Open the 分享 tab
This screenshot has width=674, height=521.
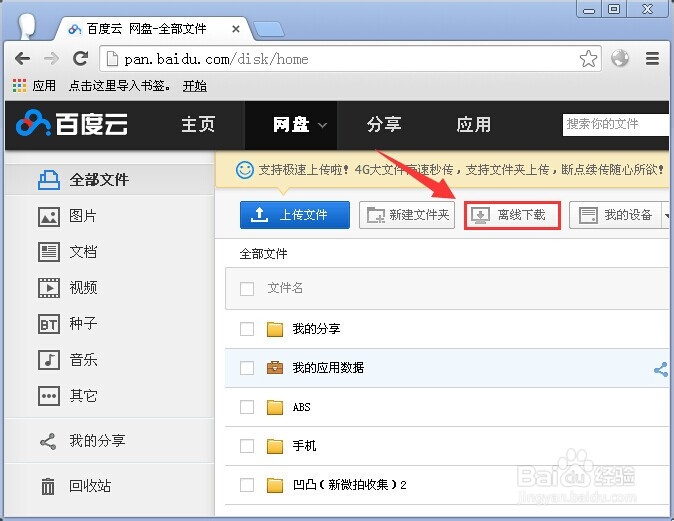tap(384, 125)
